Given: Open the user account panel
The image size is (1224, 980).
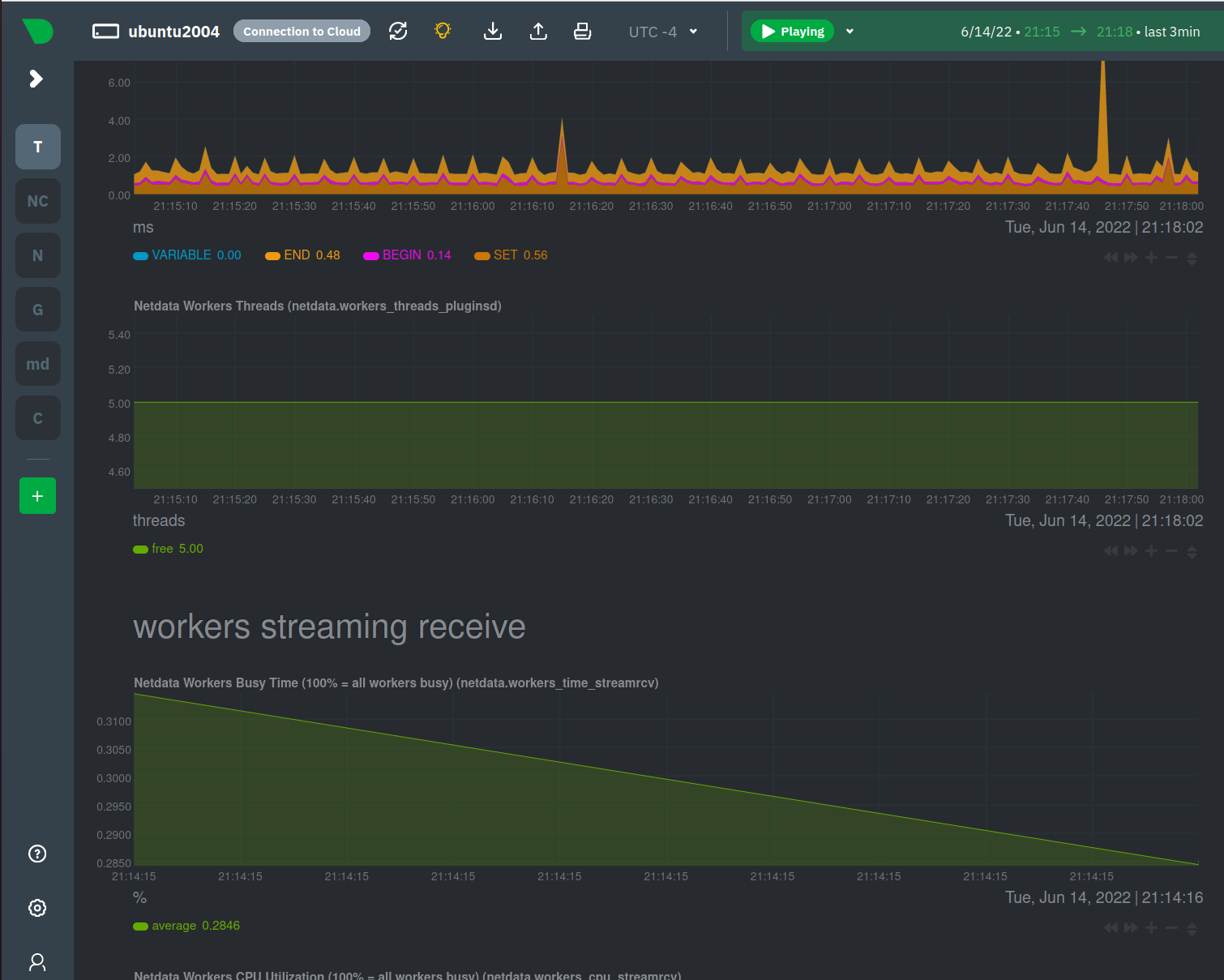Looking at the screenshot, I should [x=36, y=961].
